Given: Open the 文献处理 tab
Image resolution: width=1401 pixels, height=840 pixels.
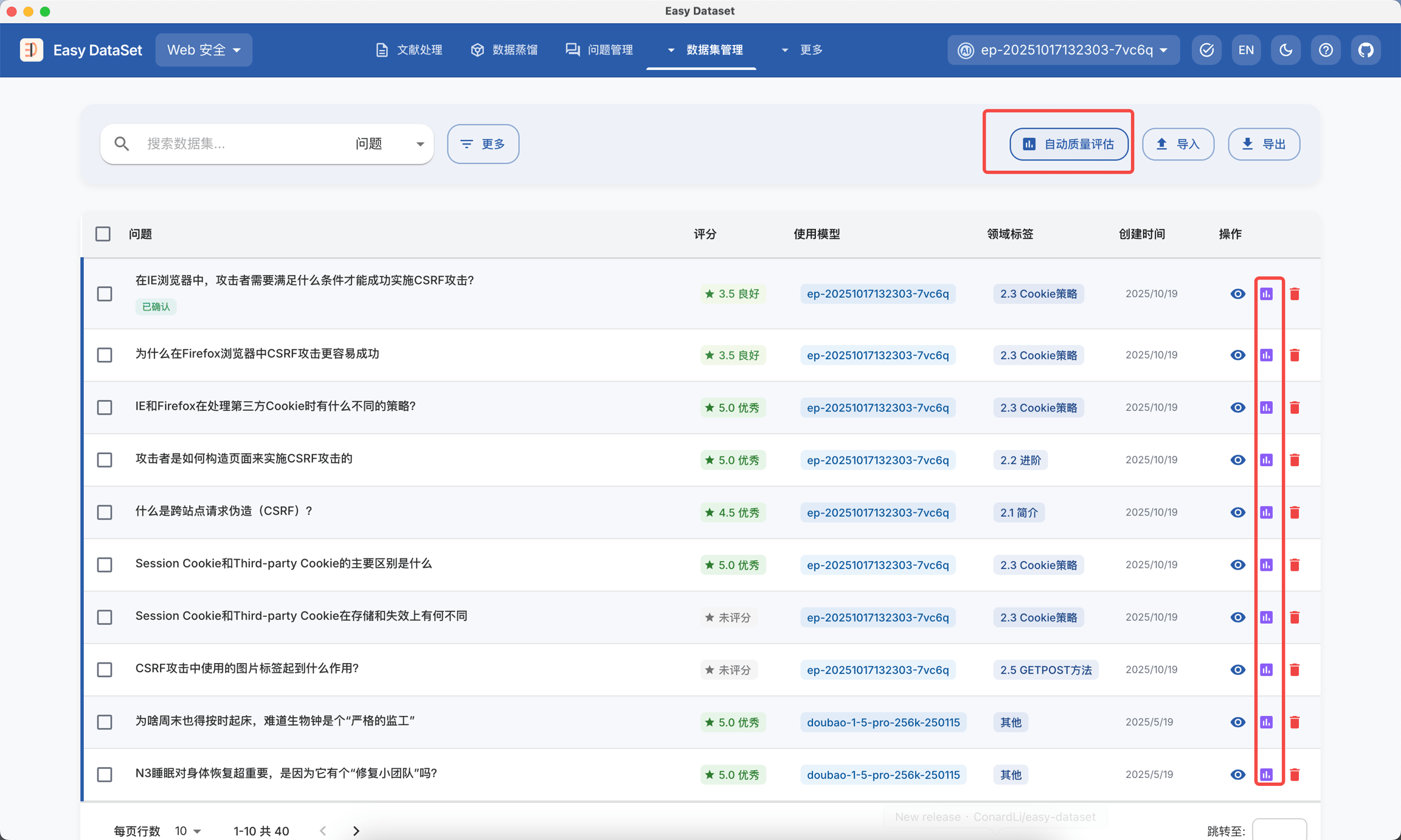Looking at the screenshot, I should (x=409, y=50).
